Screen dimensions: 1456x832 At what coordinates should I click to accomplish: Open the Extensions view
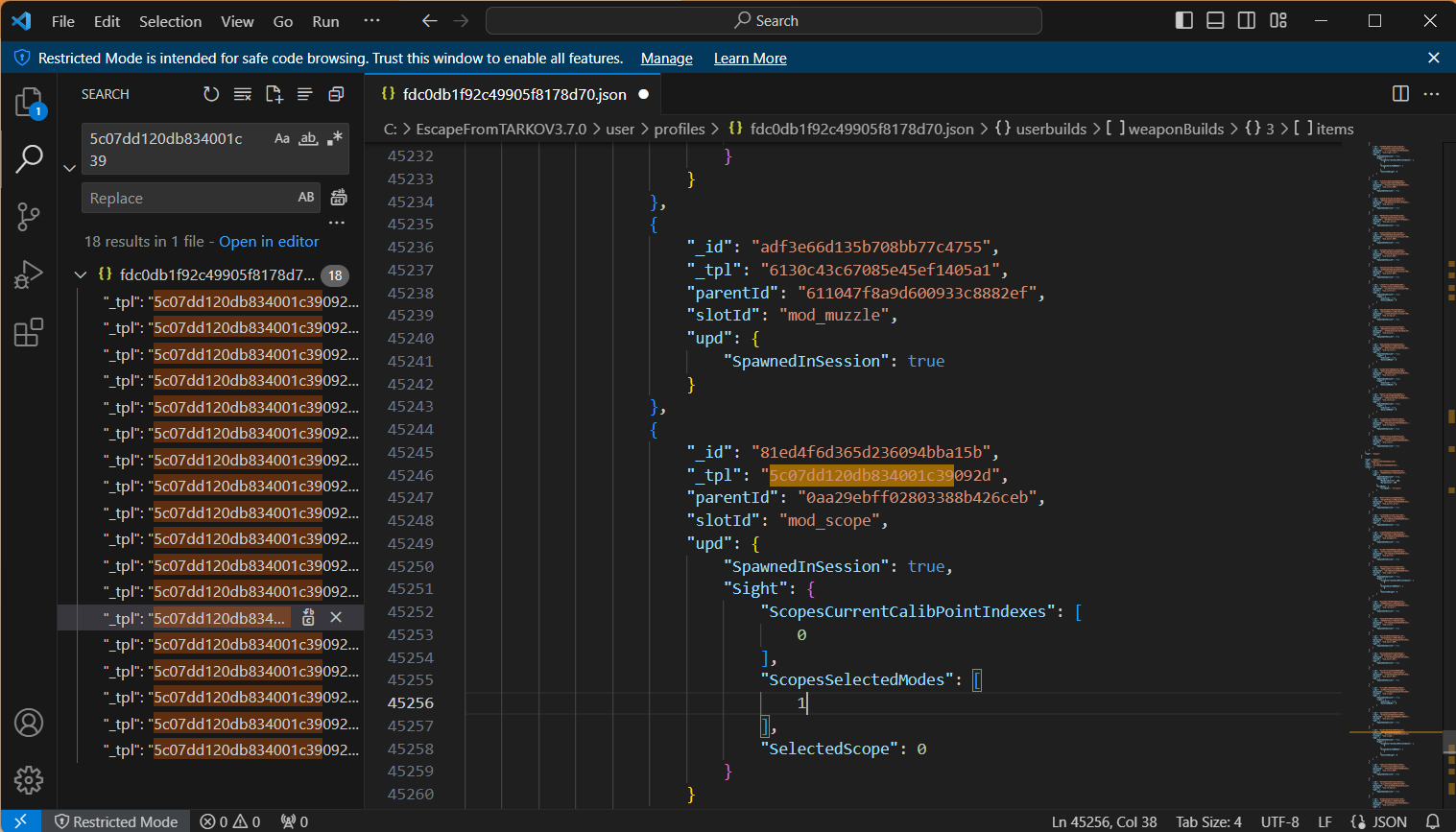29,333
